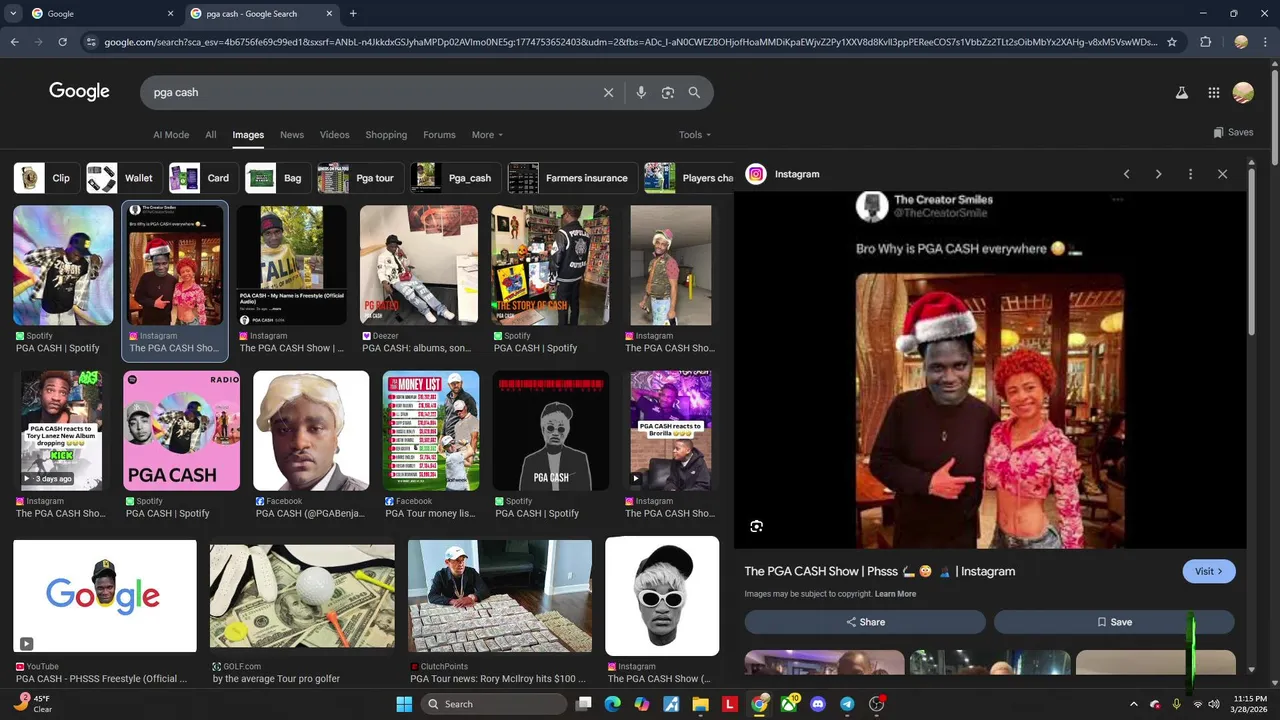Viewport: 1280px width, 720px height.
Task: Filter images by the Wallet chip
Action: click(122, 178)
